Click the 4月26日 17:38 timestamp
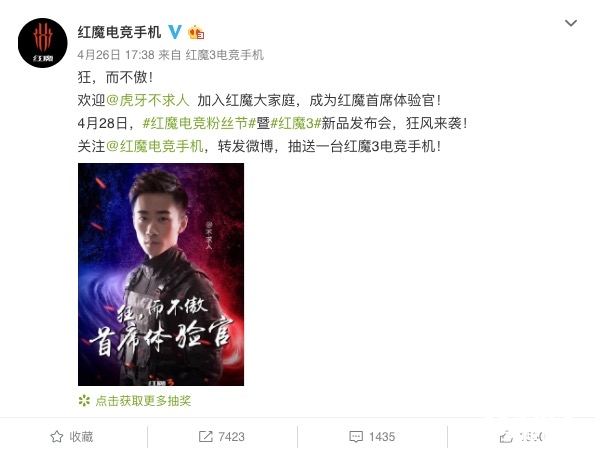Viewport: 595px width, 456px height. (x=116, y=55)
